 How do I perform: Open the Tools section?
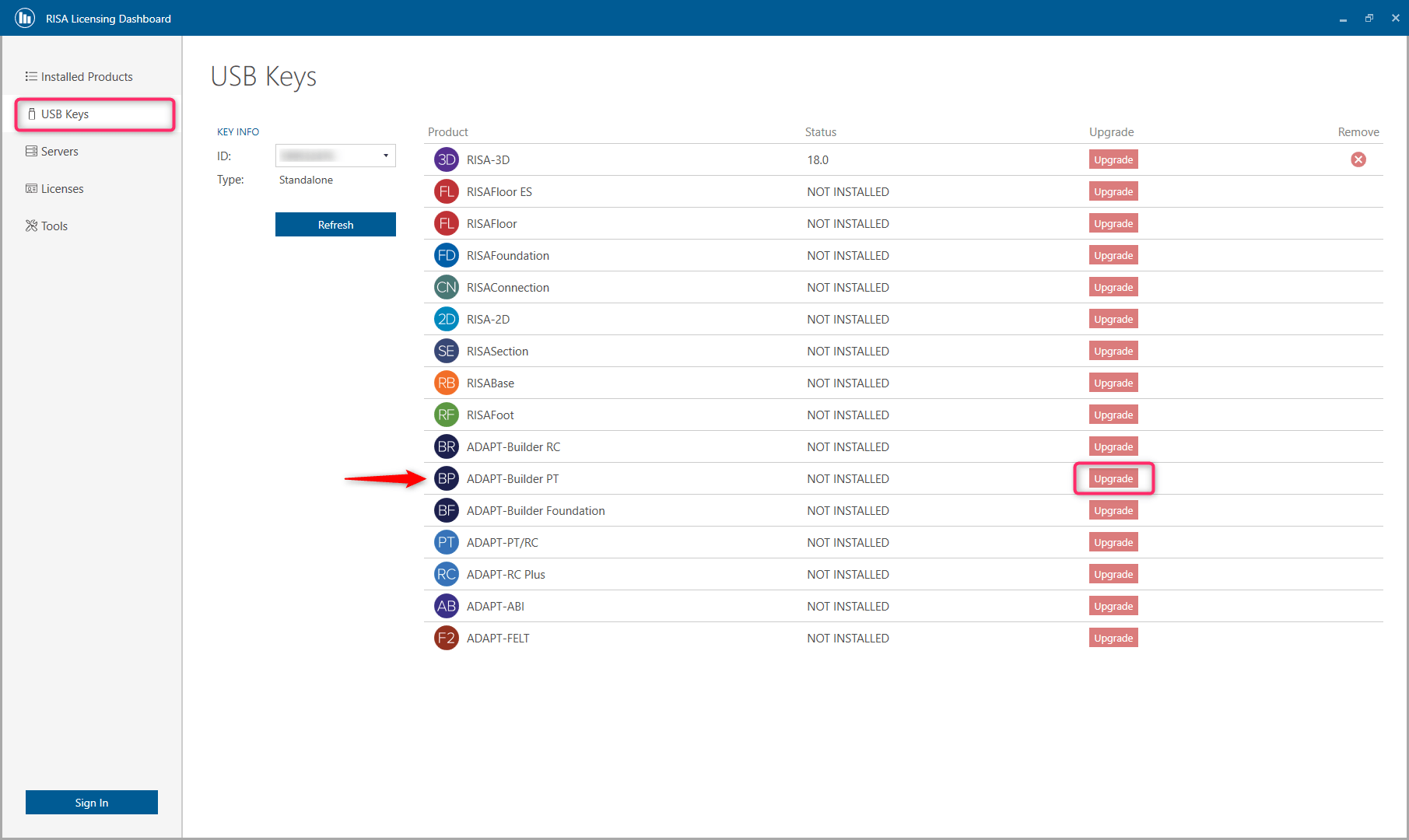pyautogui.click(x=54, y=226)
